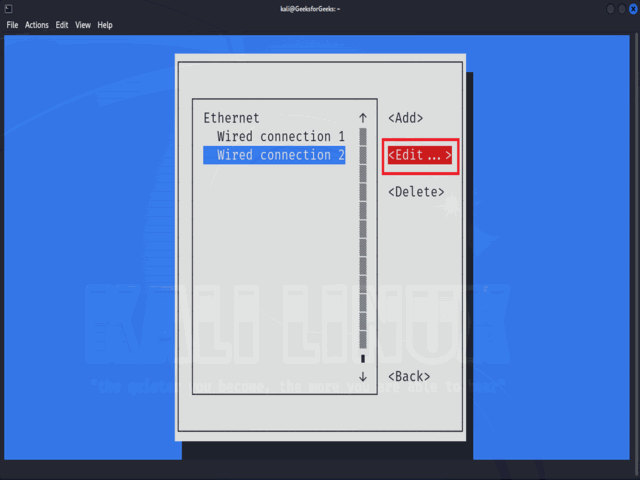
Task: Choose the <Add> button
Action: 405,118
